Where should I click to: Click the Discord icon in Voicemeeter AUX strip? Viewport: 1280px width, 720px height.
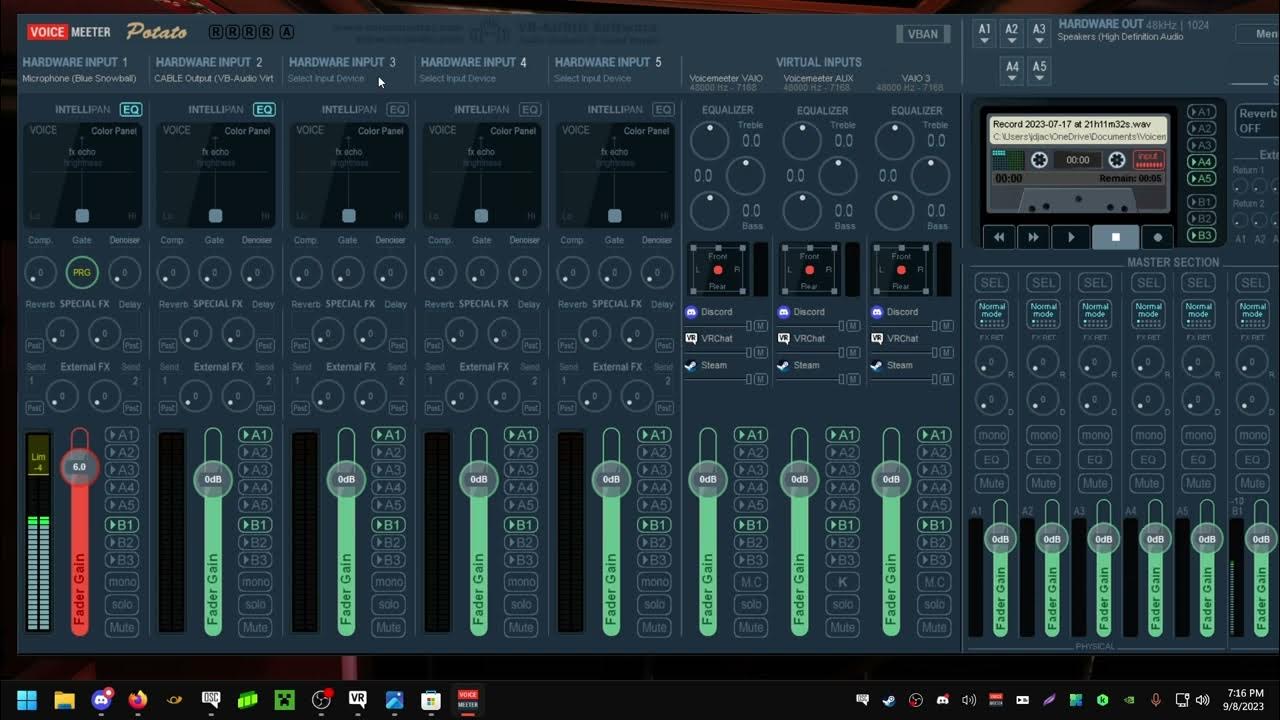(x=784, y=312)
